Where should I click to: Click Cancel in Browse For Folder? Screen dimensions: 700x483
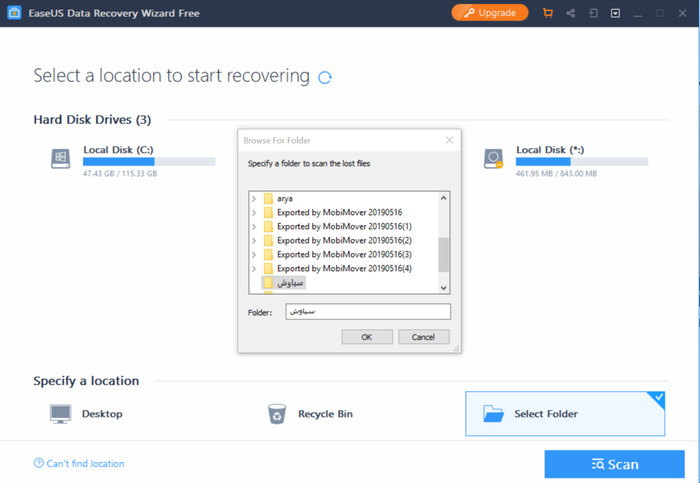coord(424,337)
